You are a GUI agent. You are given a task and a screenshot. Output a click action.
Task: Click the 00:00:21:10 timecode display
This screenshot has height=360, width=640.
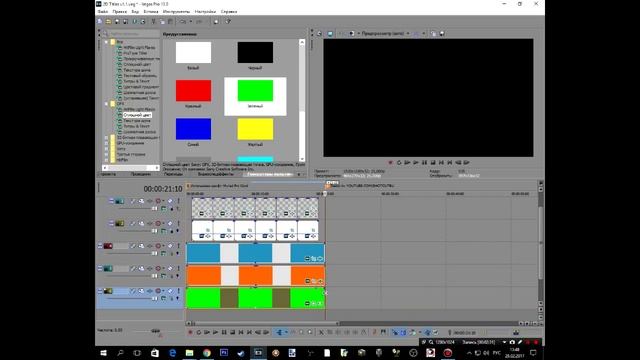tap(162, 189)
